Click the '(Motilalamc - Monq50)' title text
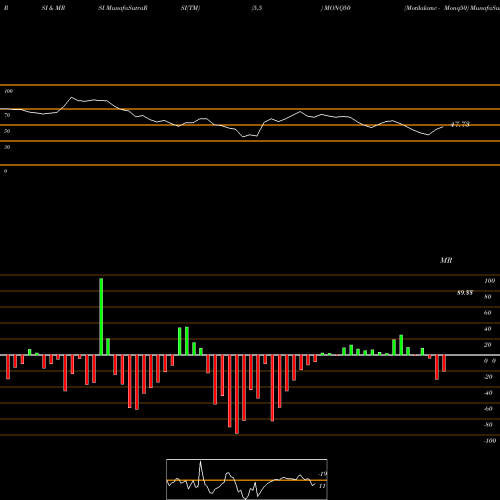The width and height of the screenshot is (500, 500). (436, 8)
